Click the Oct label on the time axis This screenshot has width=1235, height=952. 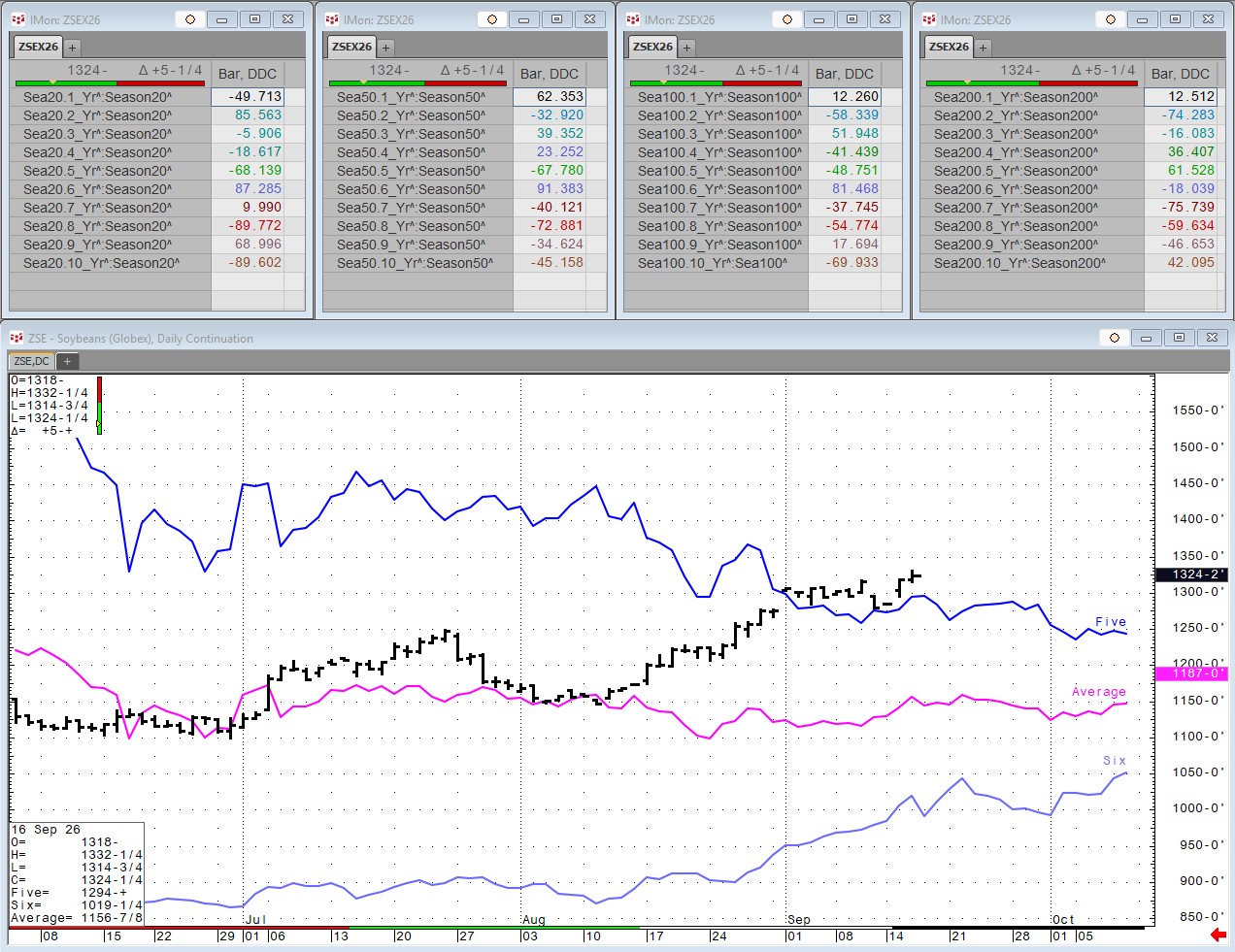(x=1064, y=919)
